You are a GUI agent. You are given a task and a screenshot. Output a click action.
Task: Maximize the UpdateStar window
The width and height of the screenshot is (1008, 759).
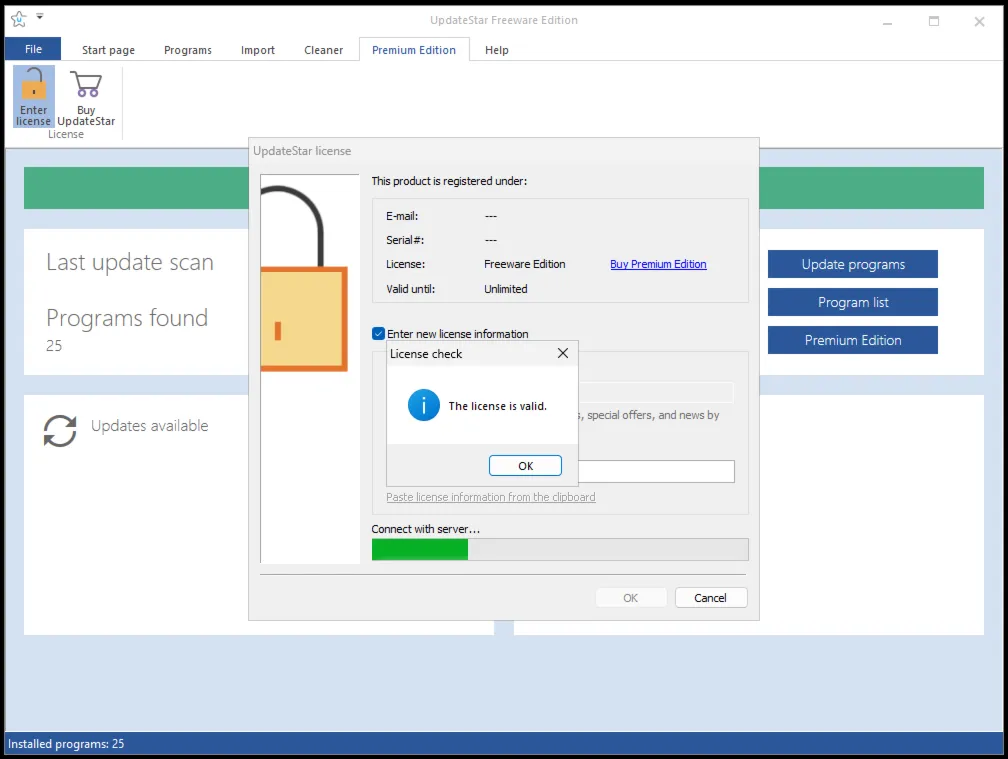933,21
